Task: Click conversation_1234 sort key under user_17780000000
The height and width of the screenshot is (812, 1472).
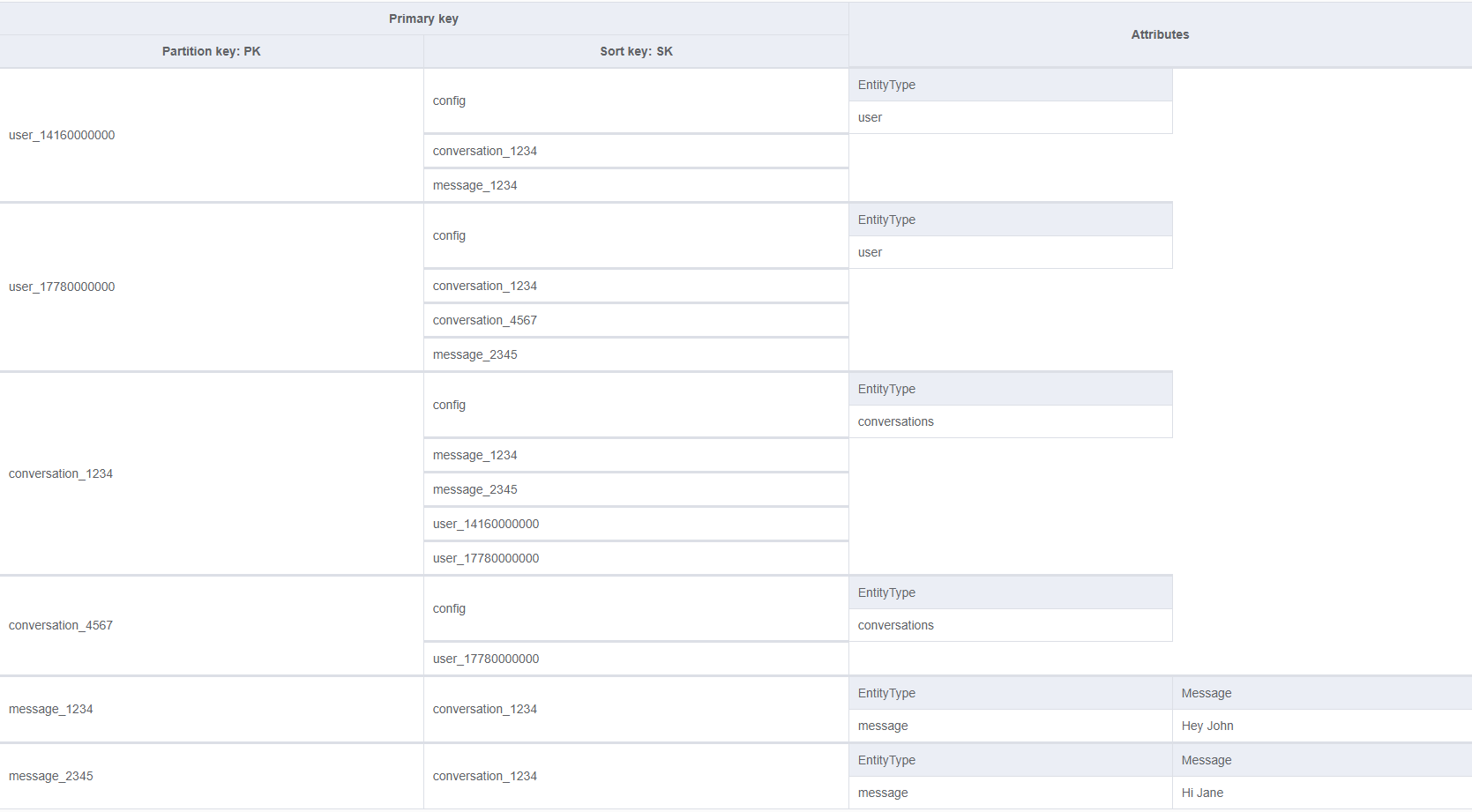Action: click(636, 286)
